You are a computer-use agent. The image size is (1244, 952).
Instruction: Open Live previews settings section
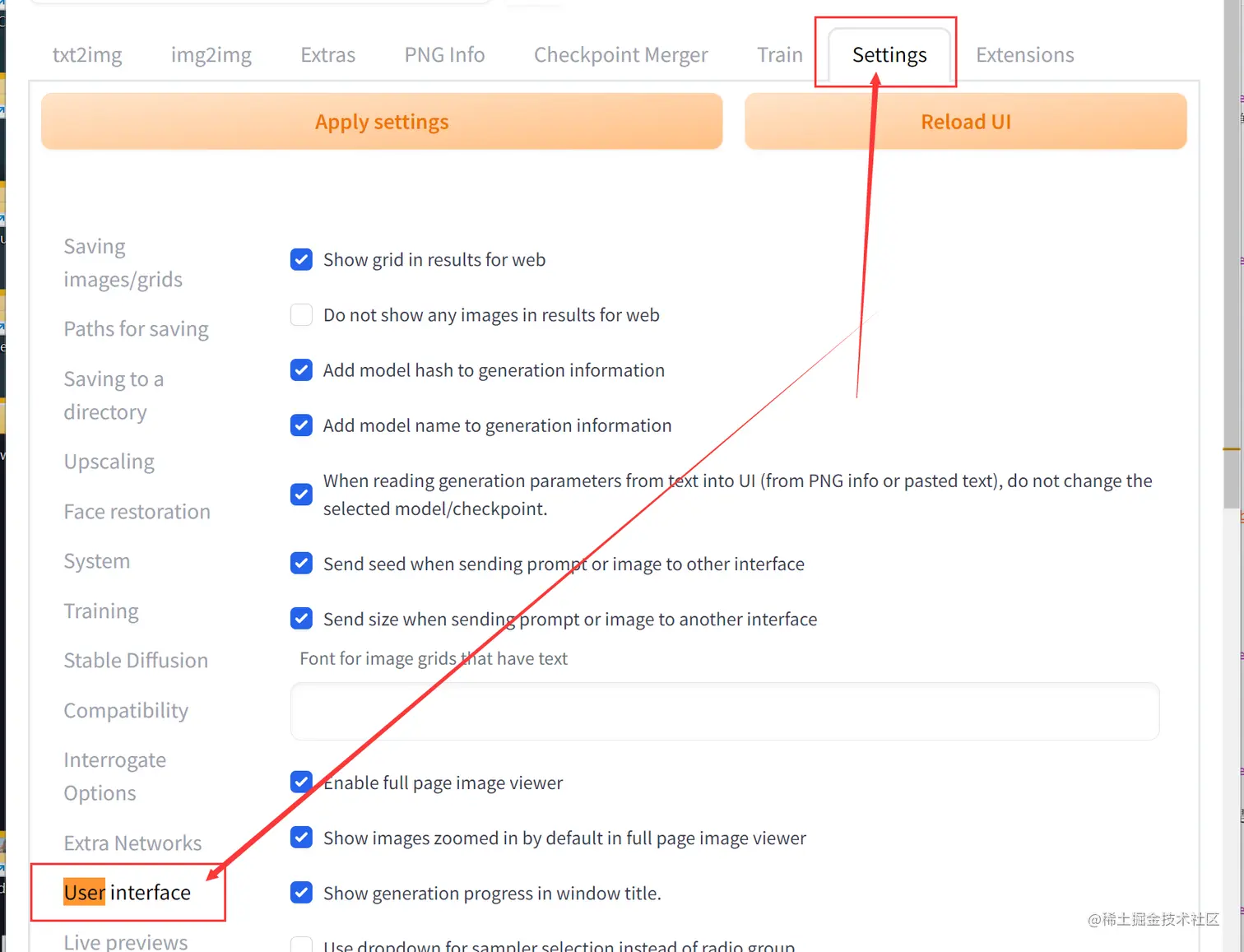pyautogui.click(x=125, y=941)
